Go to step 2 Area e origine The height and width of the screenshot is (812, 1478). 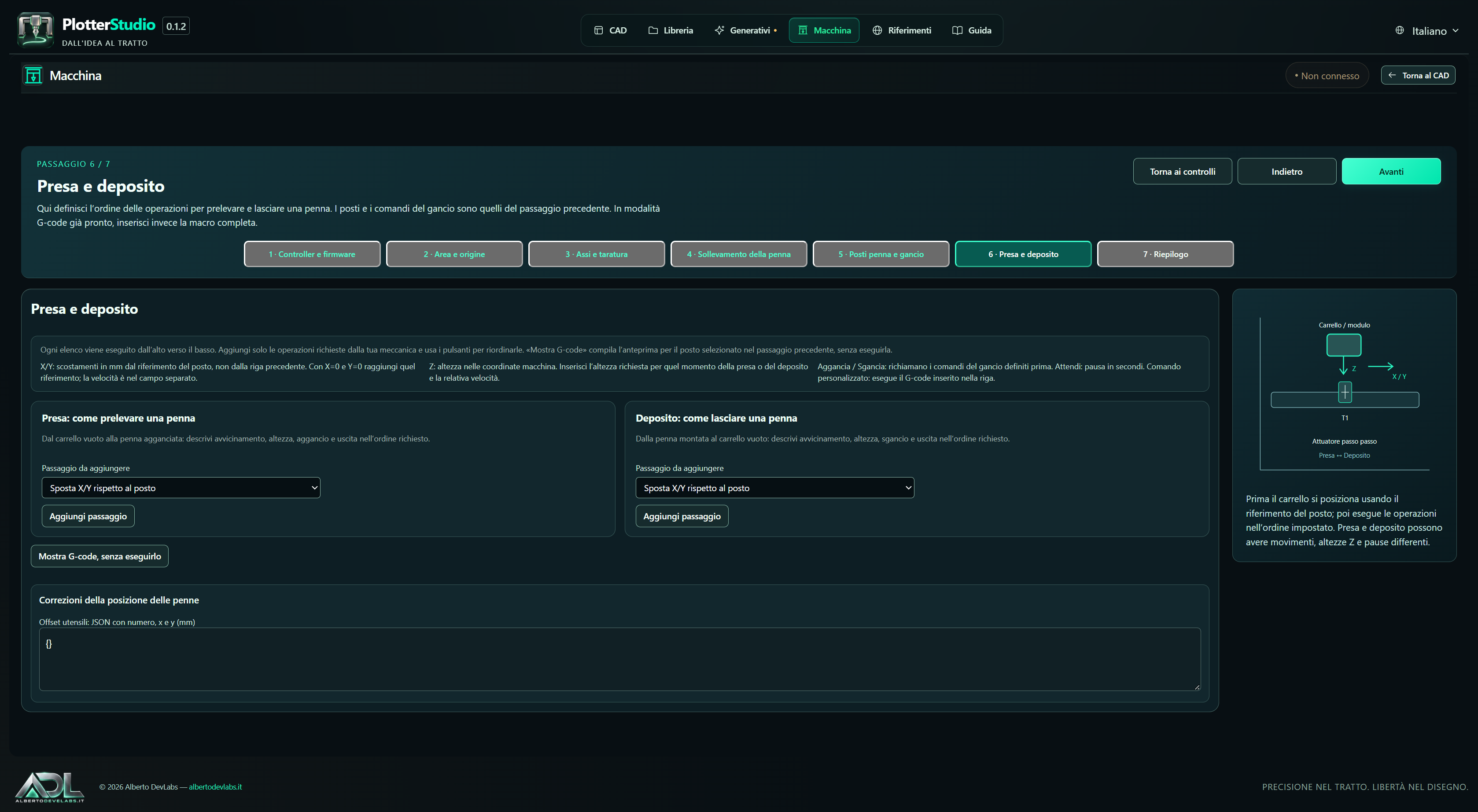coord(454,254)
